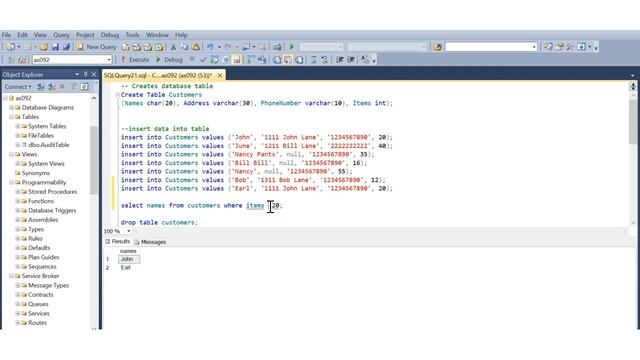Select the John cell in results grid
The width and height of the screenshot is (640, 360).
pyautogui.click(x=129, y=259)
